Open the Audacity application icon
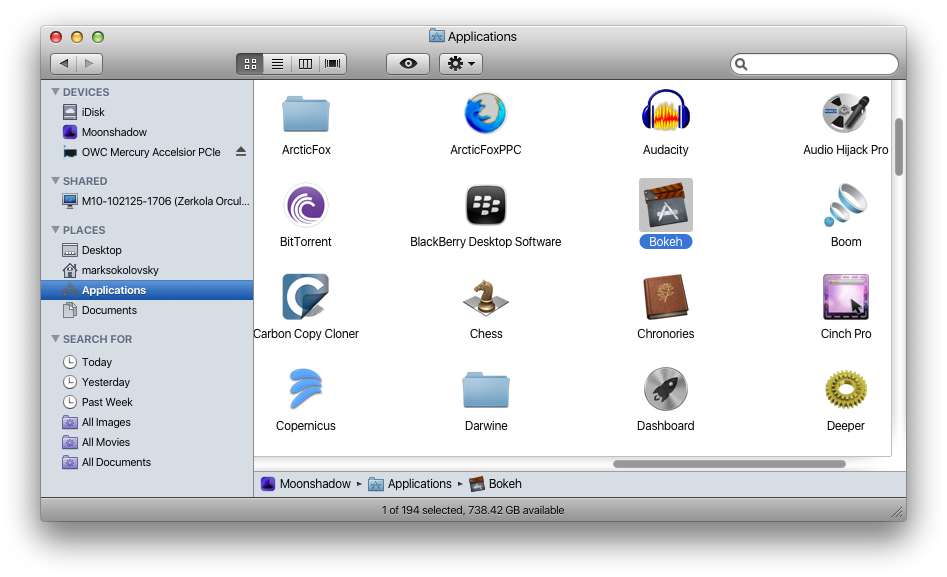Image resolution: width=947 pixels, height=577 pixels. (x=665, y=113)
